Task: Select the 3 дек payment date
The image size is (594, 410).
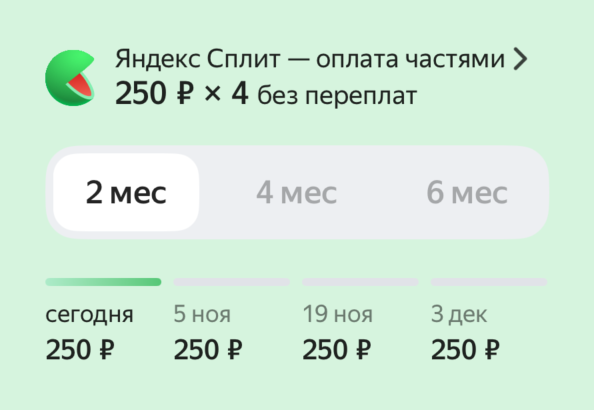Action: pyautogui.click(x=459, y=314)
